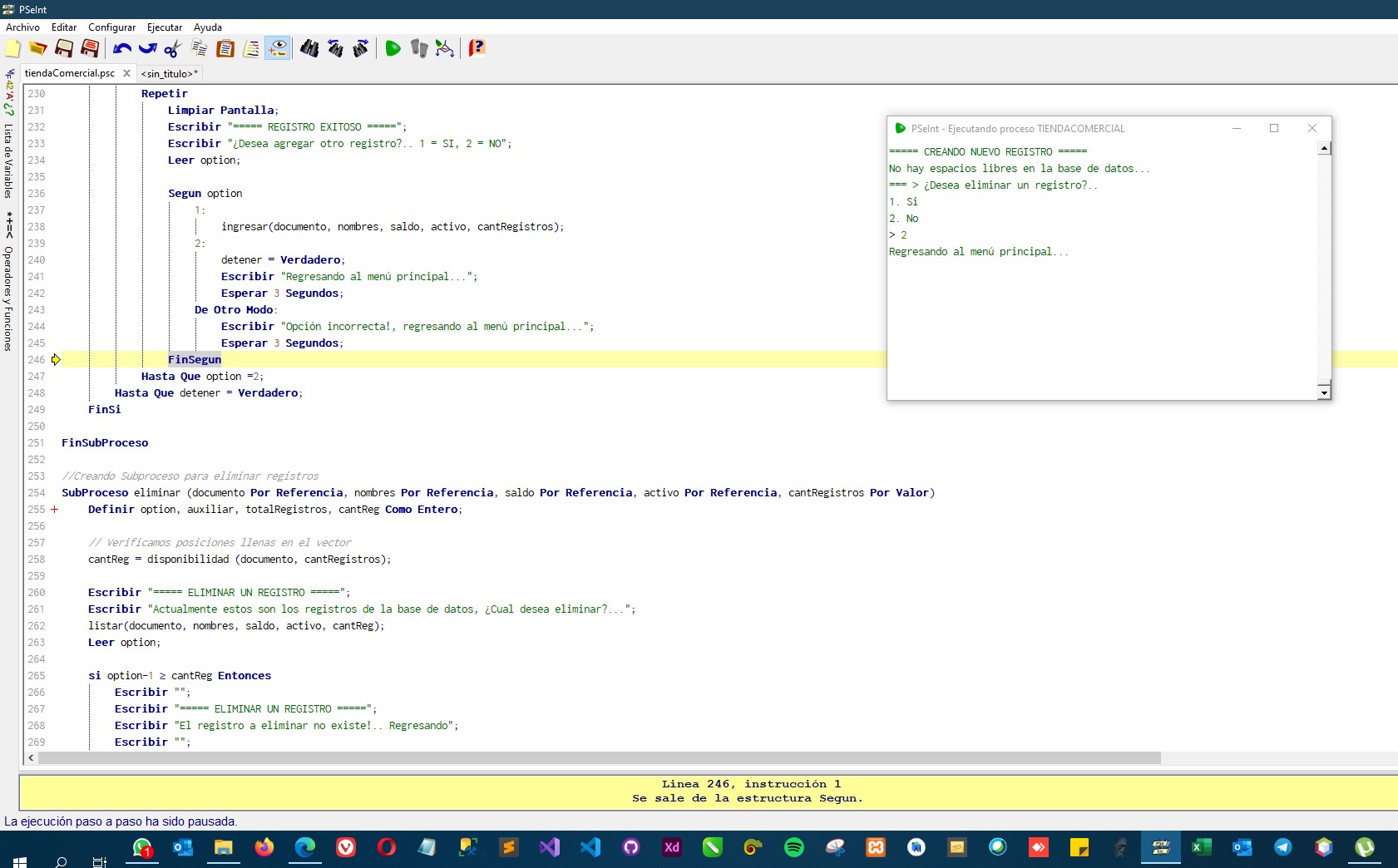This screenshot has width=1398, height=868.
Task: Open WhatsApp from the taskbar
Action: tap(142, 847)
